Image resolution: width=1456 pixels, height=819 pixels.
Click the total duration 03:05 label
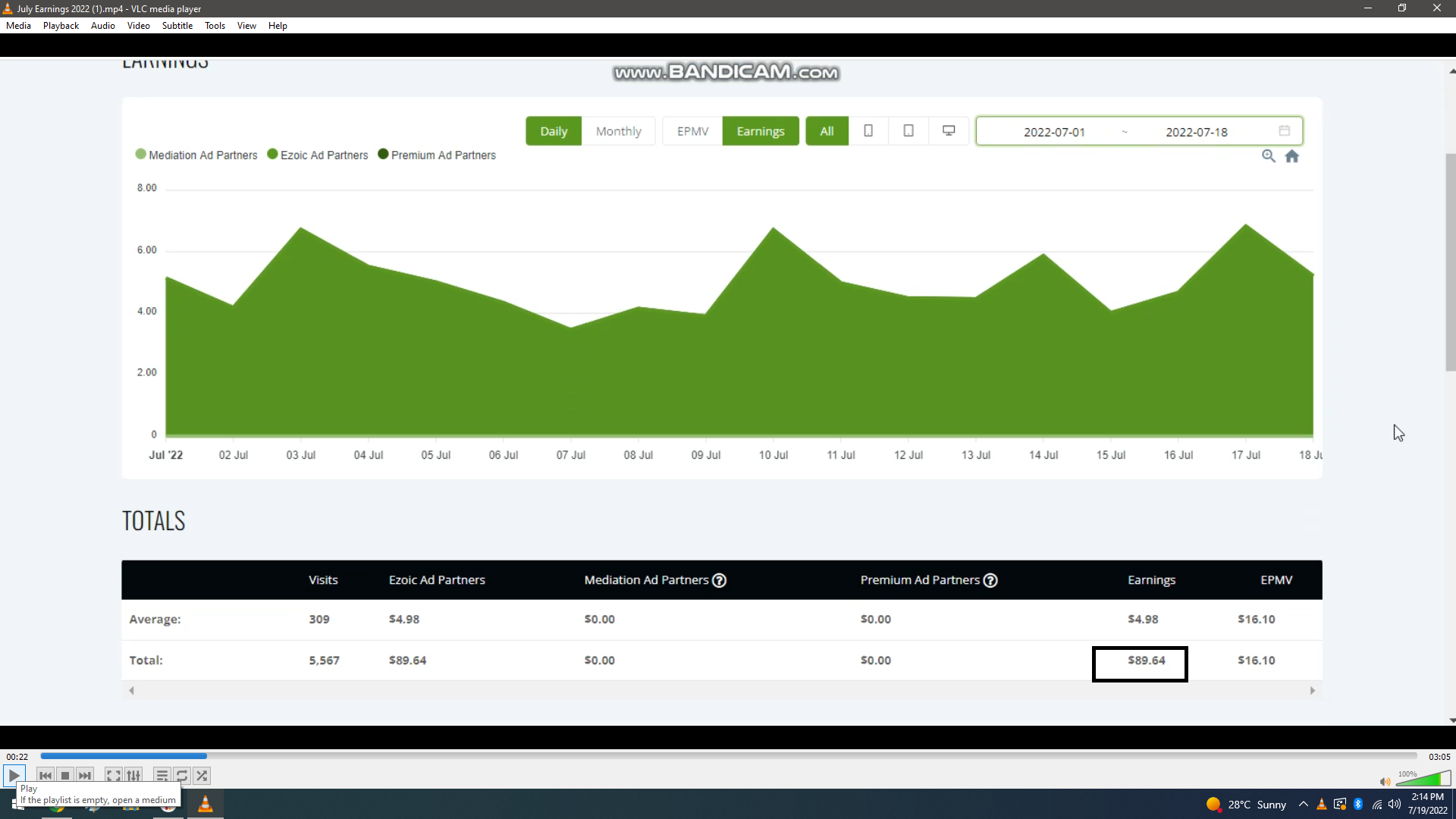tap(1439, 757)
